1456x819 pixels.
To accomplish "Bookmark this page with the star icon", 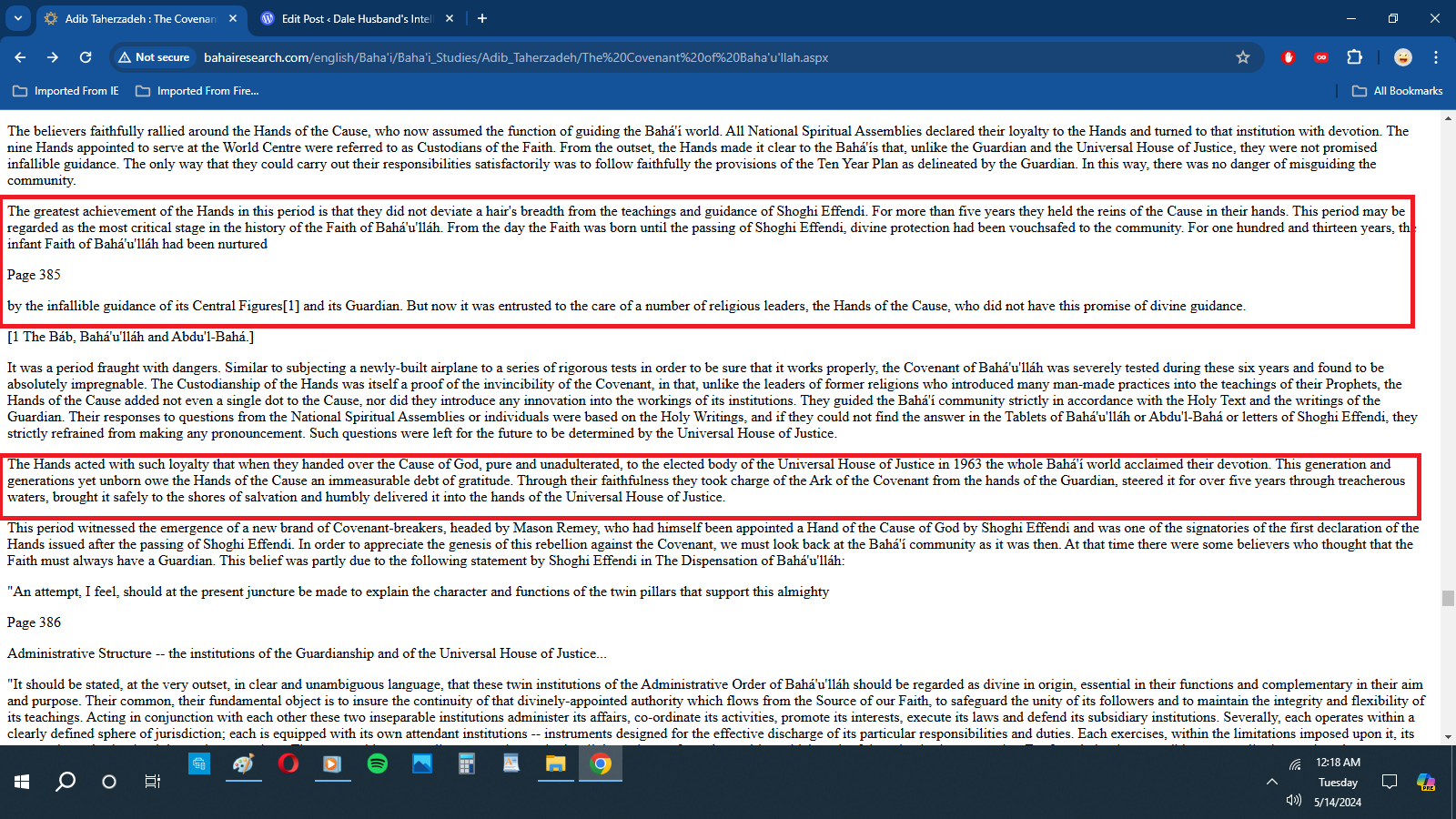I will pos(1243,57).
